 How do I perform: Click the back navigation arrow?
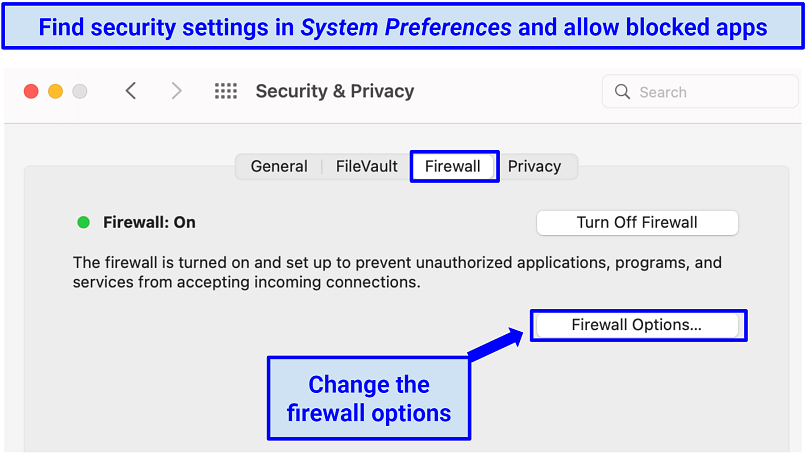[130, 91]
